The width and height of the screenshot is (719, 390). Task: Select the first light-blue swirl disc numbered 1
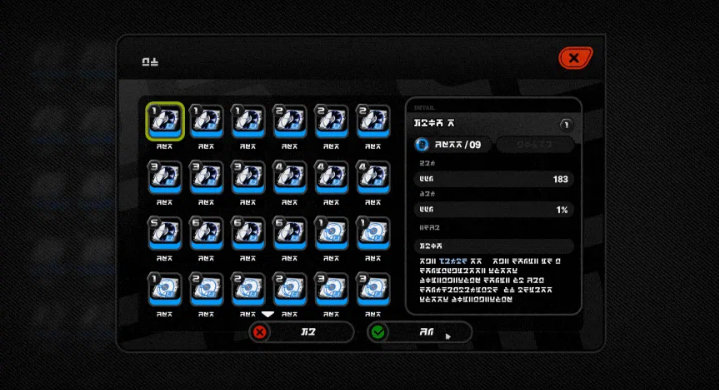point(332,233)
